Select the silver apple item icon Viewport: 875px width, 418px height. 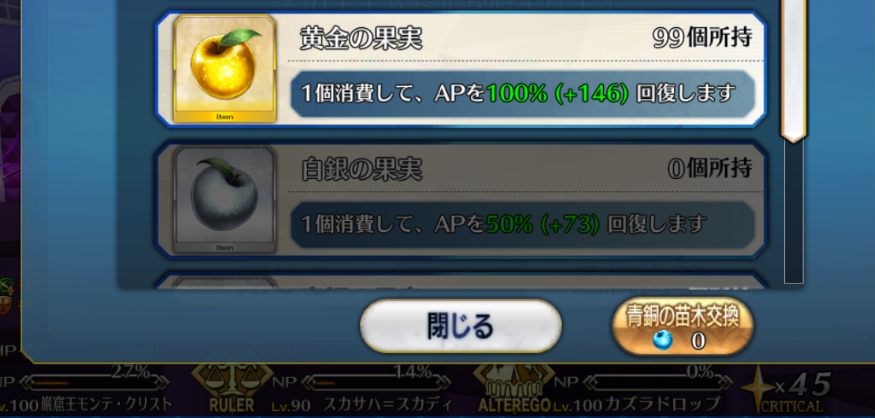click(225, 199)
